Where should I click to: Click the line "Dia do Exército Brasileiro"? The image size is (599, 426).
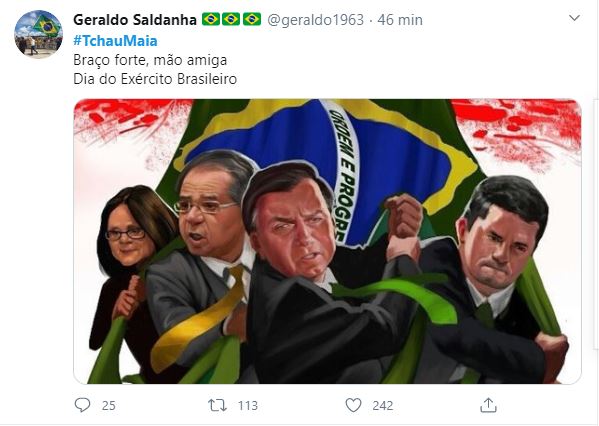coord(155,79)
